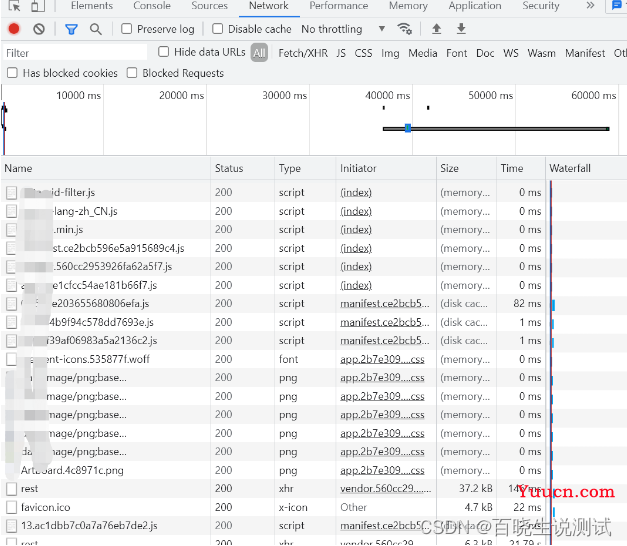The width and height of the screenshot is (627, 546).
Task: Open vendor.560cc29 initiator of rest
Action: [385, 489]
